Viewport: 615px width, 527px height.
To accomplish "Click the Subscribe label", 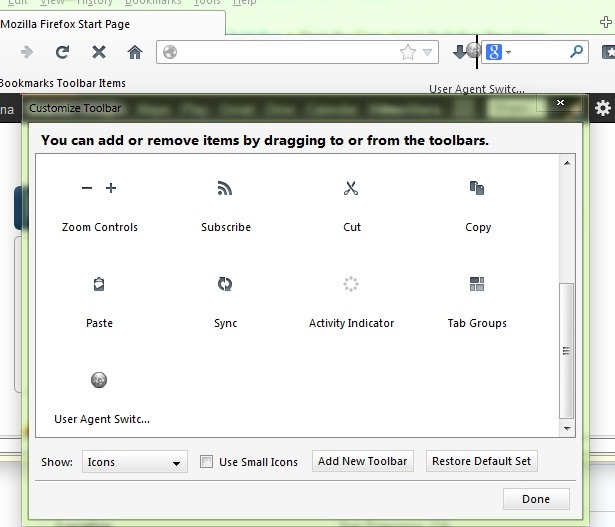I will 226,227.
